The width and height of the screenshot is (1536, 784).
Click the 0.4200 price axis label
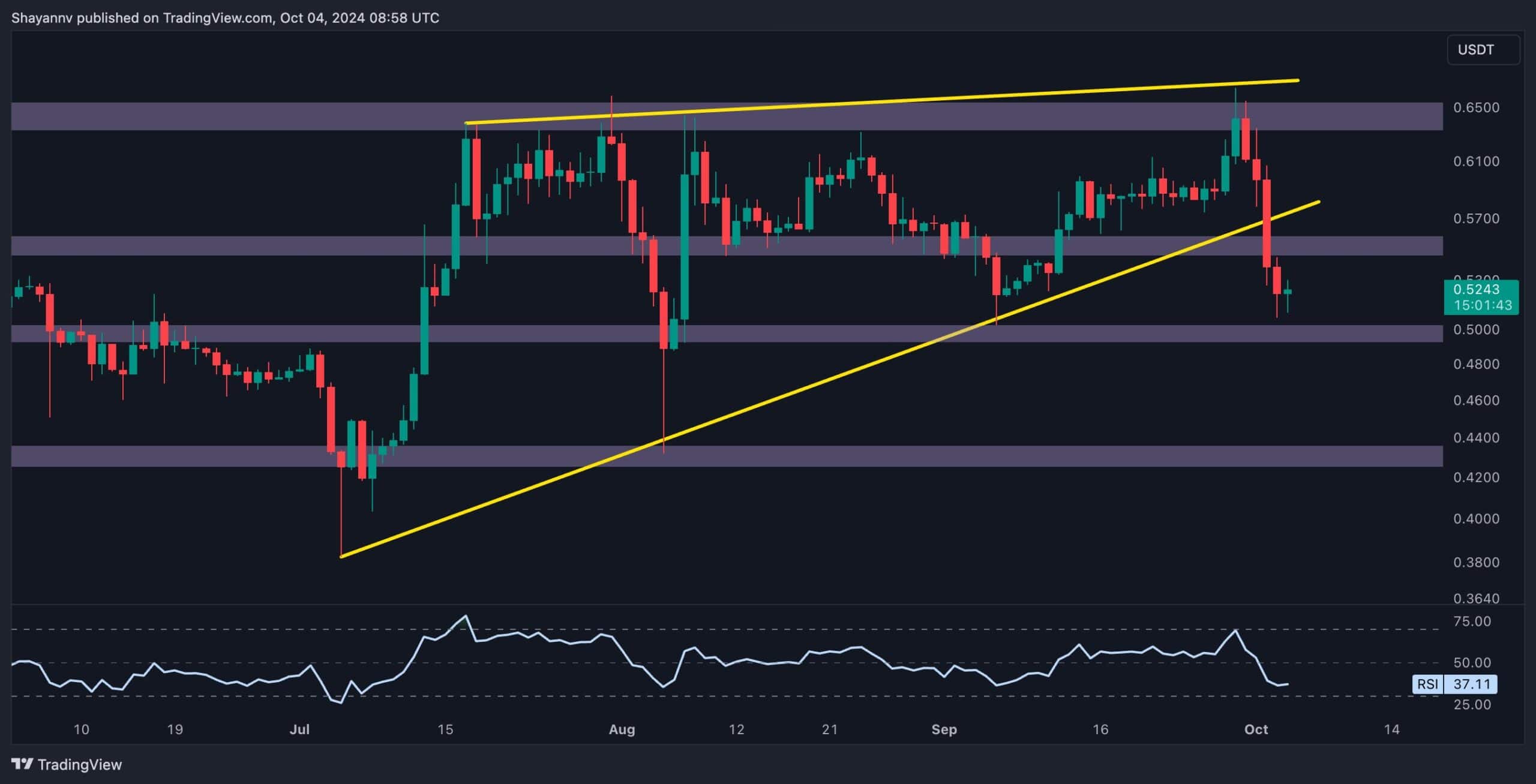coord(1476,477)
